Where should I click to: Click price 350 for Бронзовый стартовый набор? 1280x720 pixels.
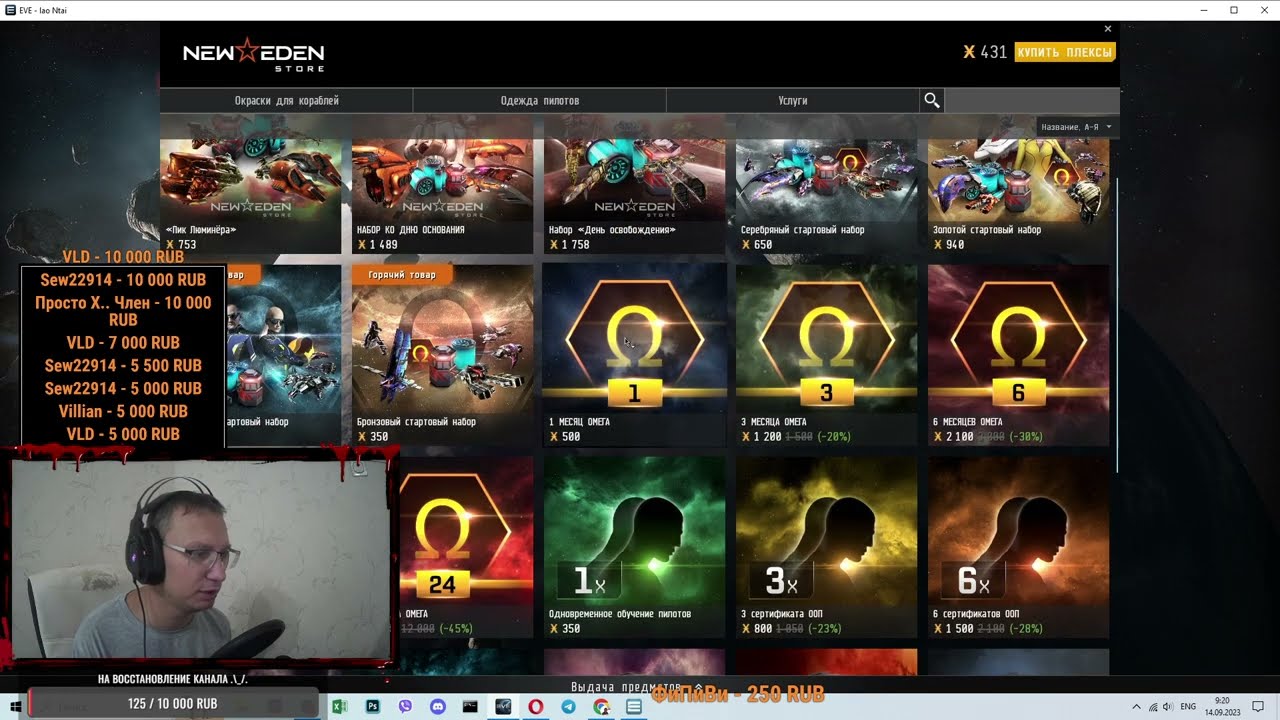[372, 437]
